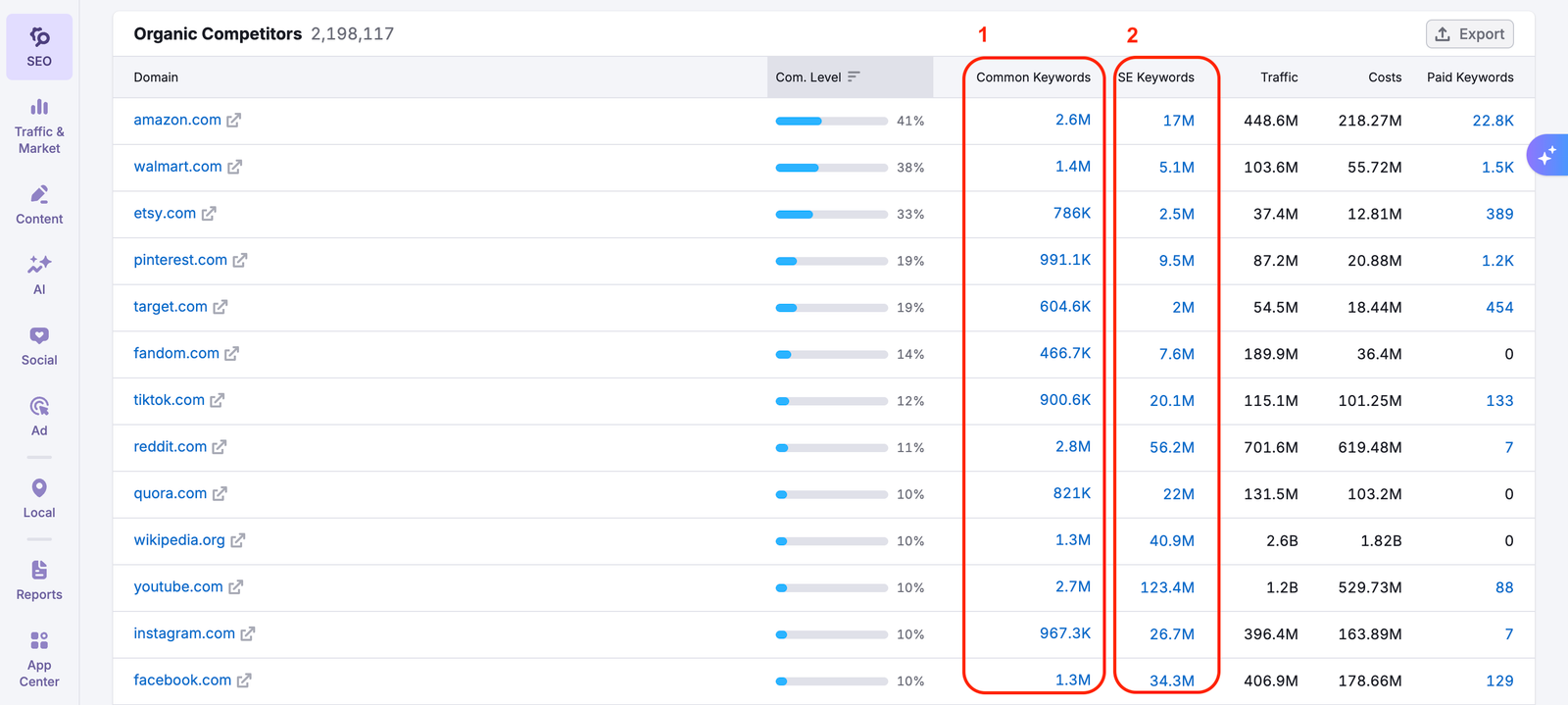
Task: Open the Content sidebar section
Action: point(39,205)
